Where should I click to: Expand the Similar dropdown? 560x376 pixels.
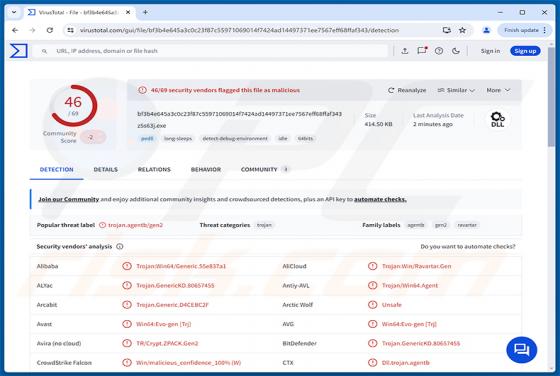(456, 90)
